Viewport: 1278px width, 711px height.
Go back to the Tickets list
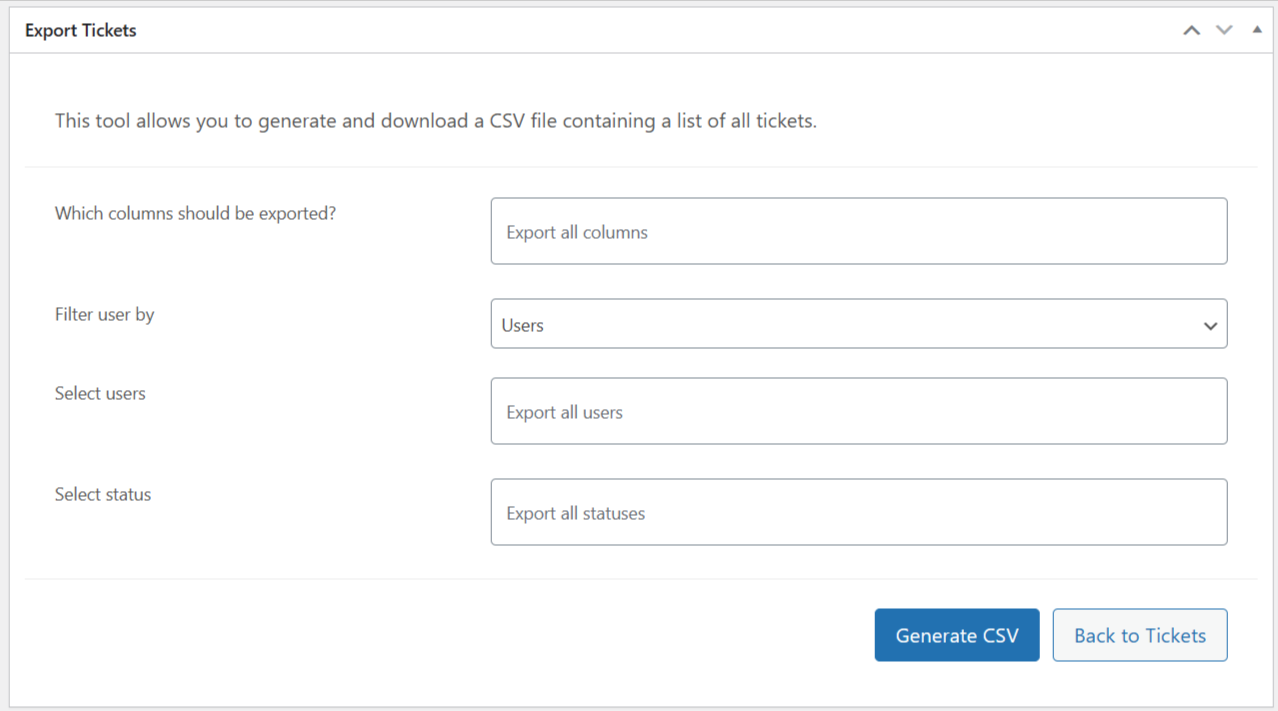pyautogui.click(x=1140, y=635)
